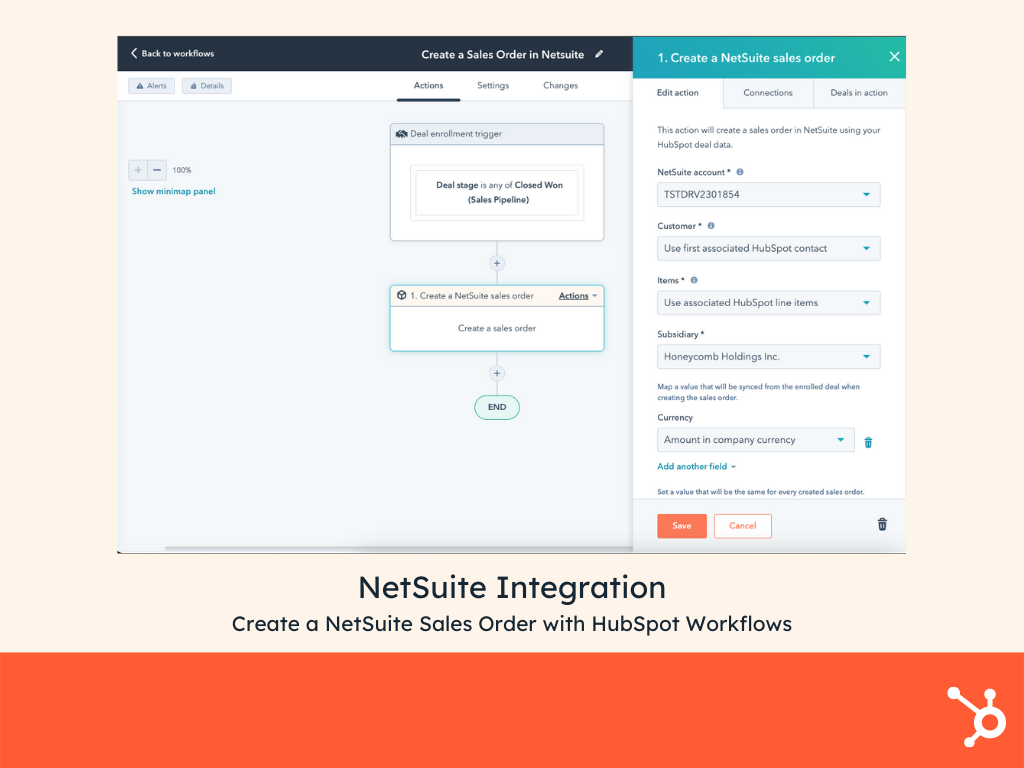Add a step below the enrollment trigger
The image size is (1024, 768).
497,263
